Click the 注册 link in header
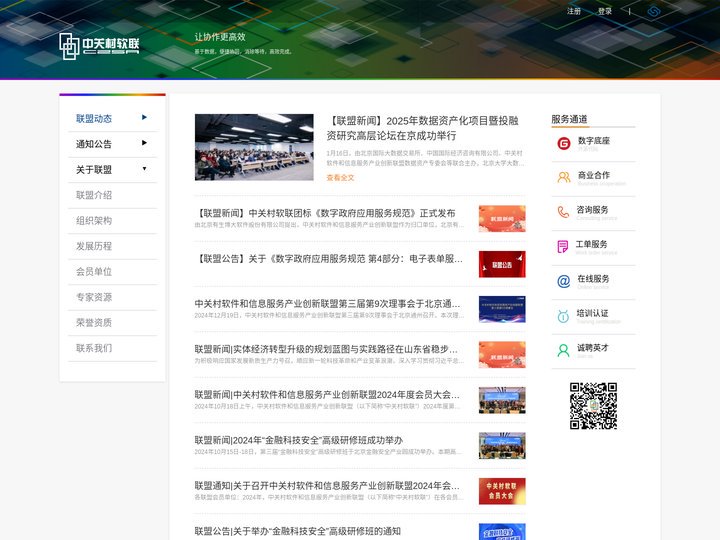Screen dimensions: 720x540 coord(574,11)
